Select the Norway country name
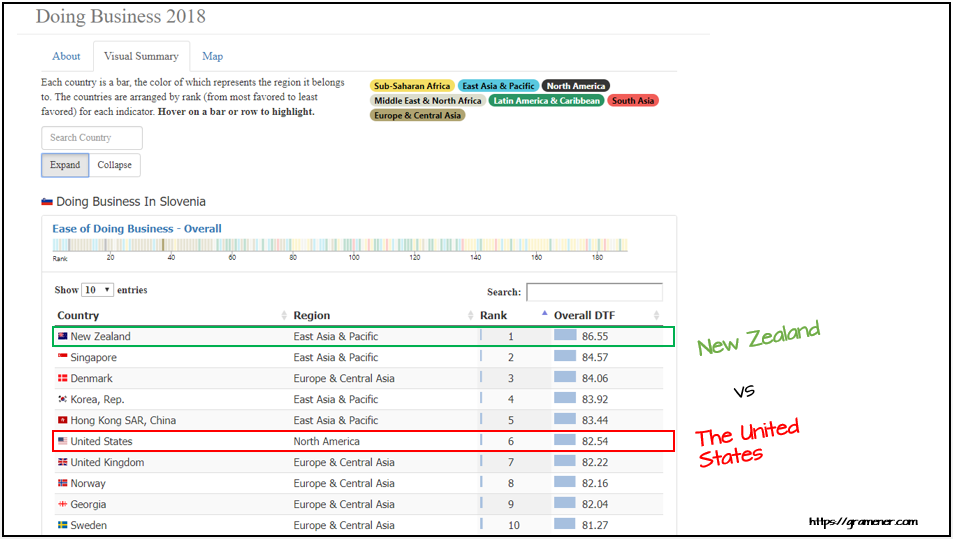This screenshot has height=539, width=953. [88, 483]
